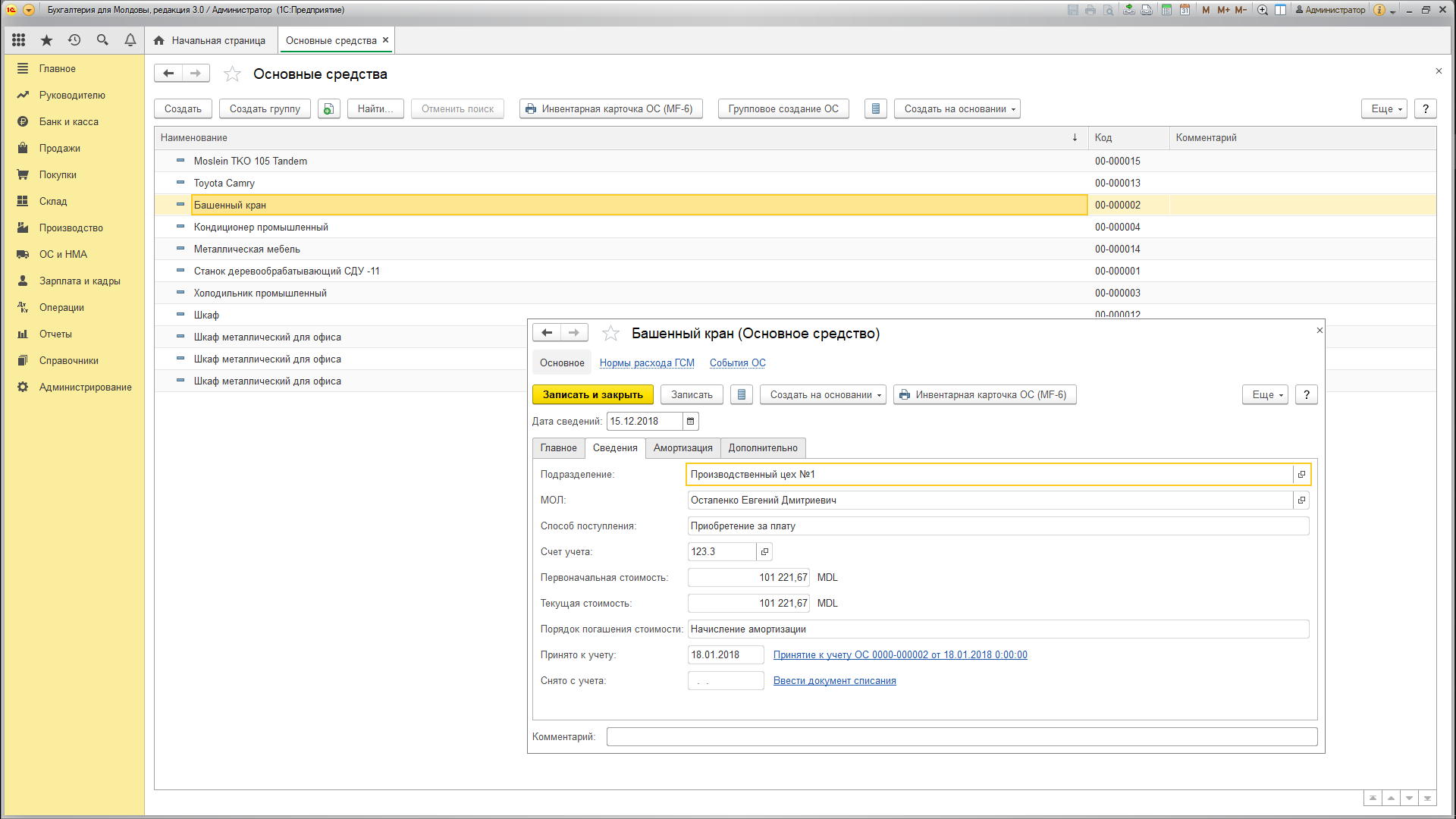The height and width of the screenshot is (819, 1456).
Task: Open the history clock icon
Action: 74,40
